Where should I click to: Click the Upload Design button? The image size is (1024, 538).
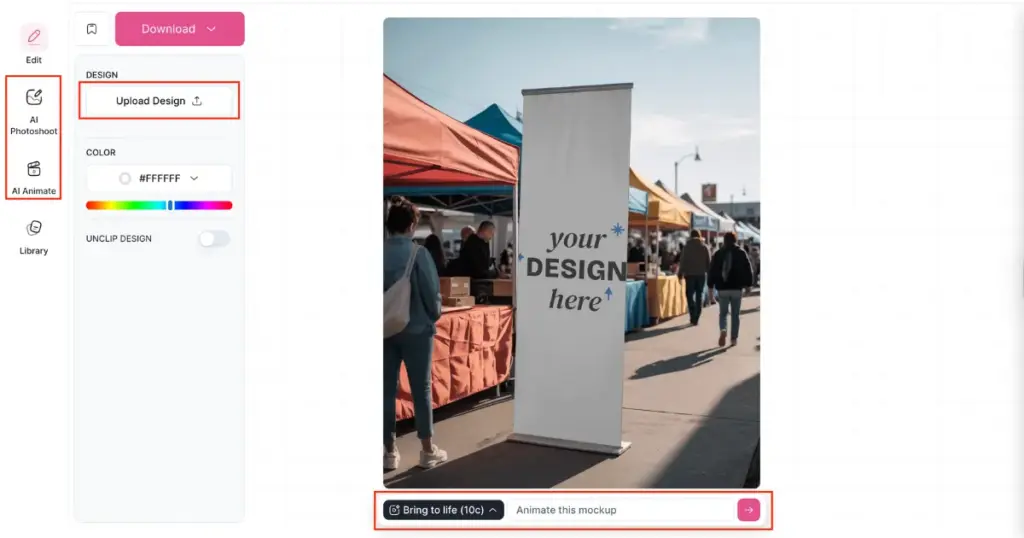point(159,101)
